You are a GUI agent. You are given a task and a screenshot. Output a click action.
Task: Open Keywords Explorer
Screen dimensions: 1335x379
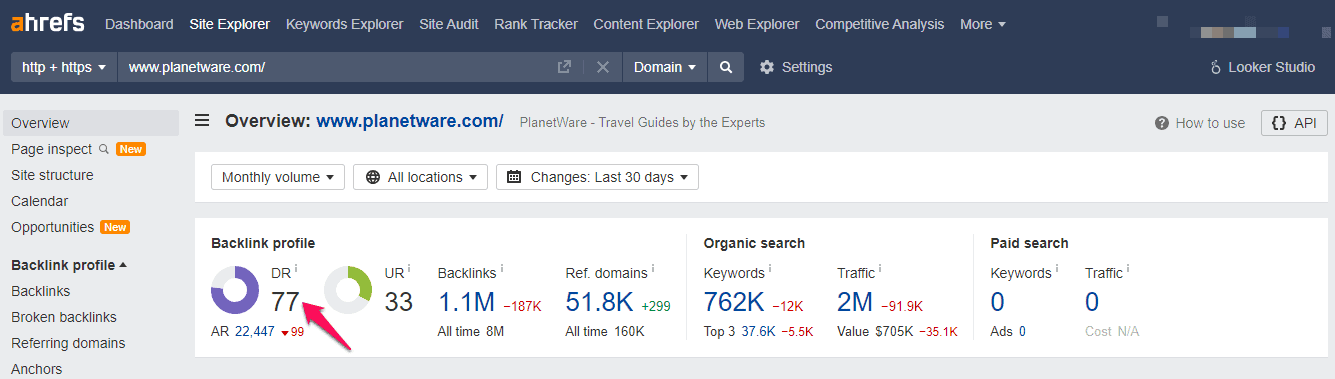click(345, 24)
